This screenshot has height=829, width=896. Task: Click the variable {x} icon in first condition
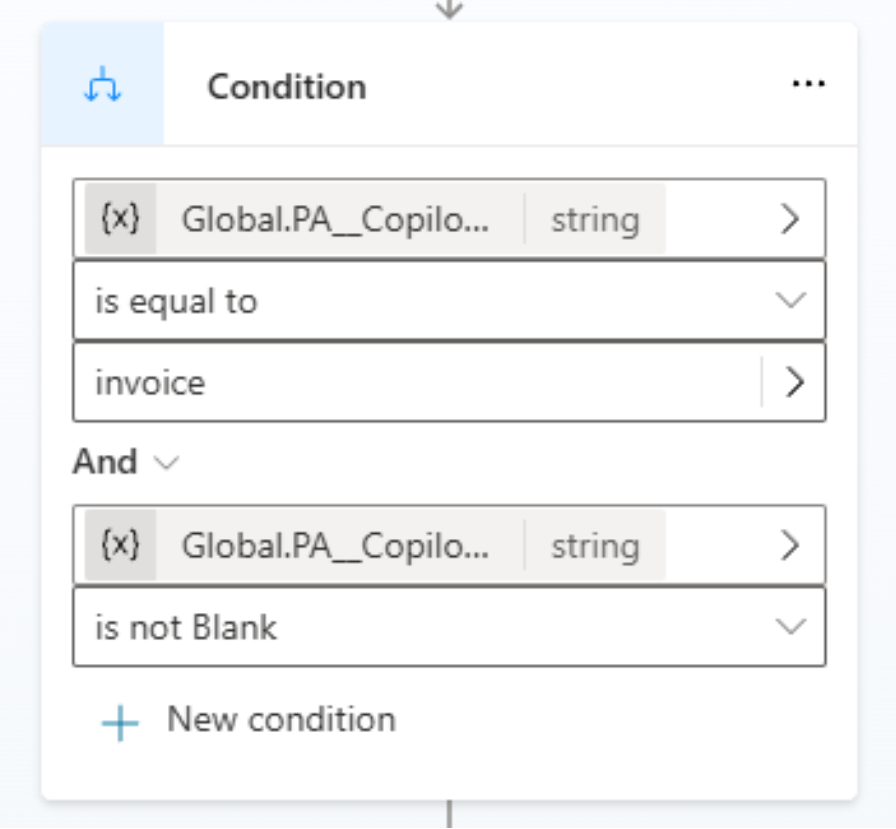point(120,218)
